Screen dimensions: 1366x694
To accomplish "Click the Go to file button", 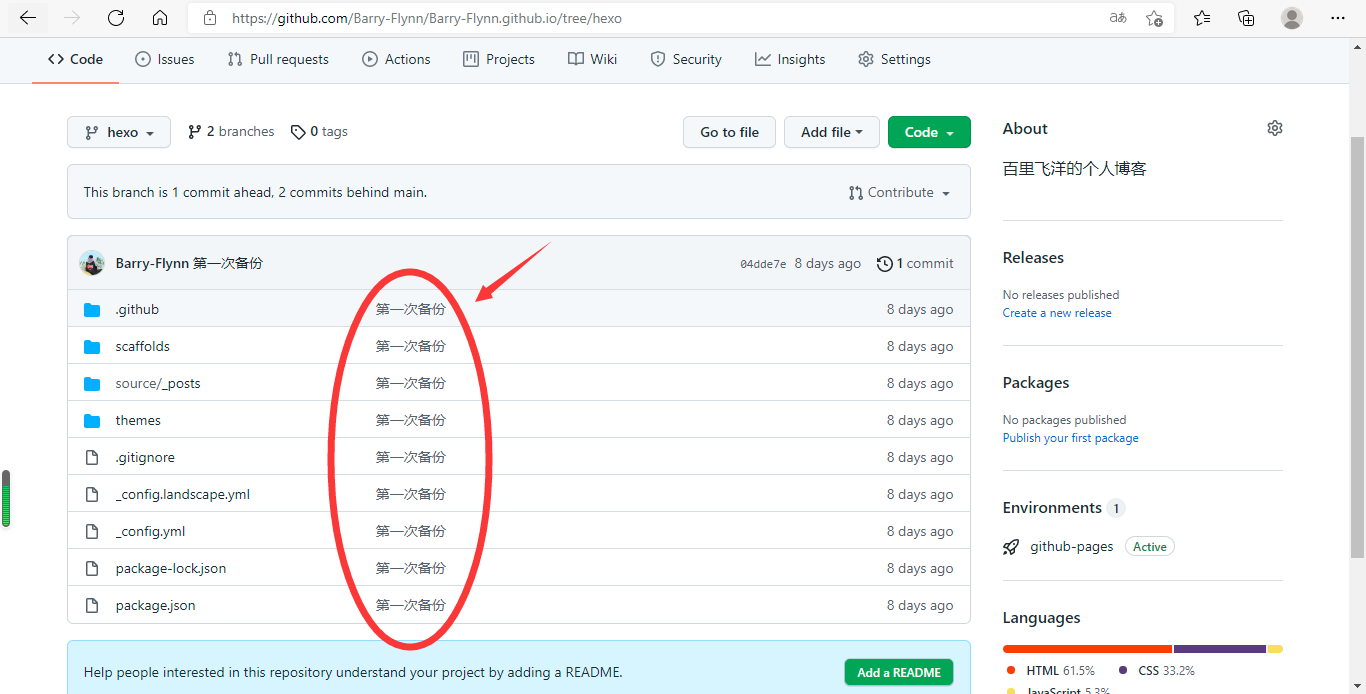I will [729, 132].
